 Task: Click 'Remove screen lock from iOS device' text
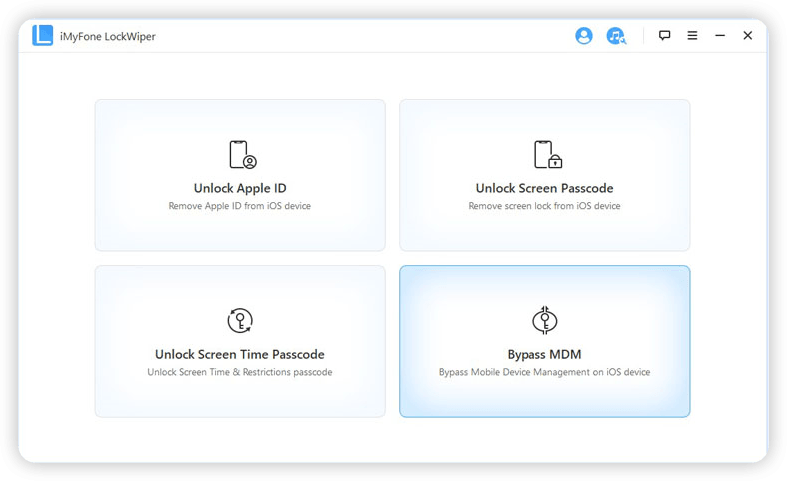click(x=545, y=206)
